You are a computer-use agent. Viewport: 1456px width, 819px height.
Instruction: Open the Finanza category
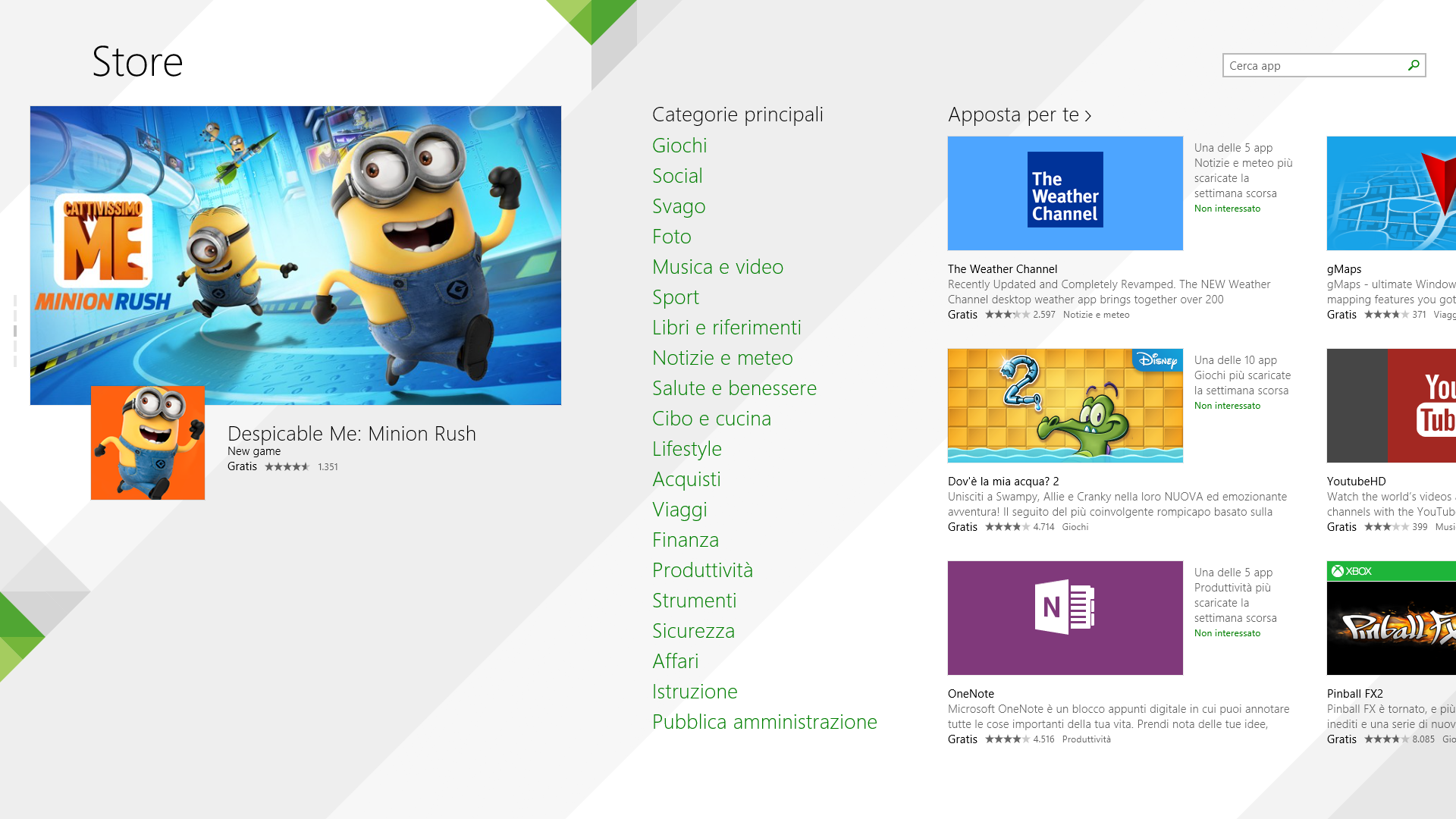(686, 540)
